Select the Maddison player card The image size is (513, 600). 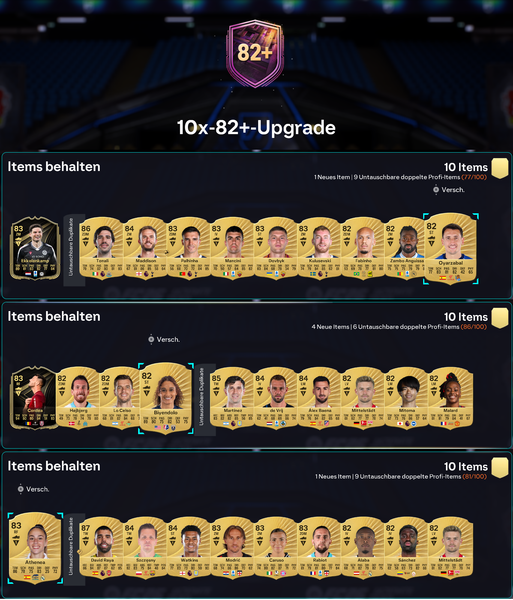pos(145,248)
